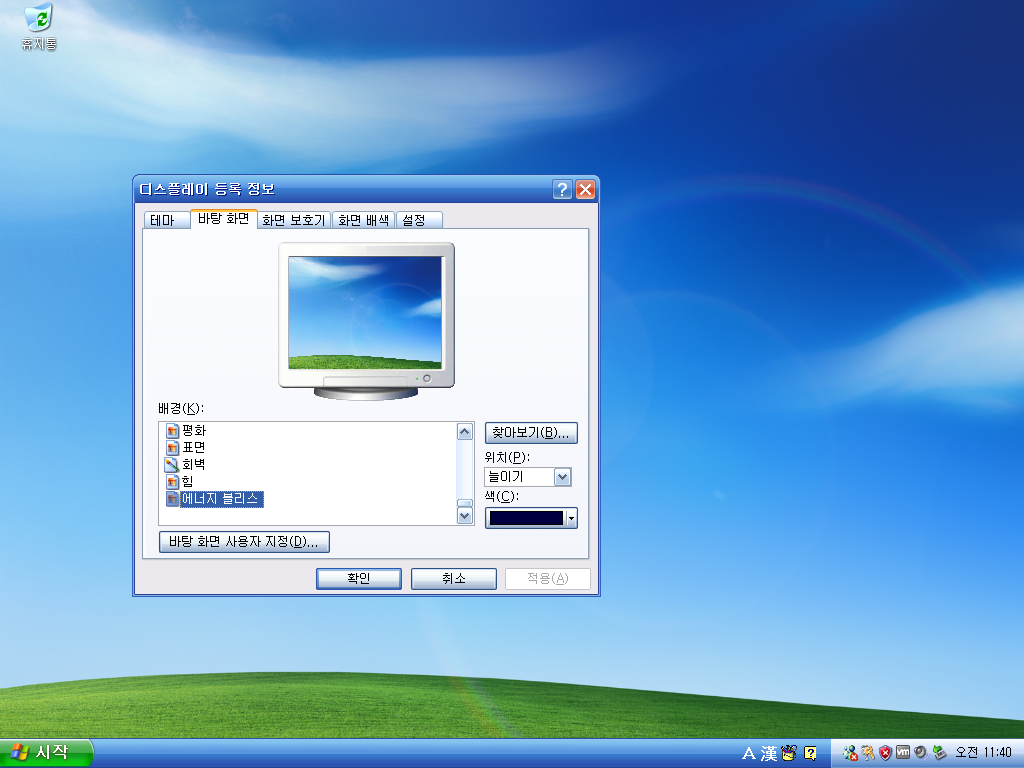
Task: Click the paint icon beside 회벽
Action: click(172, 465)
